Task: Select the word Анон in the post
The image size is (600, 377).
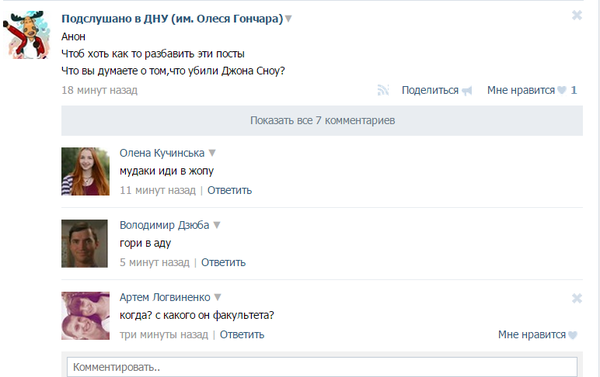Action: click(73, 37)
